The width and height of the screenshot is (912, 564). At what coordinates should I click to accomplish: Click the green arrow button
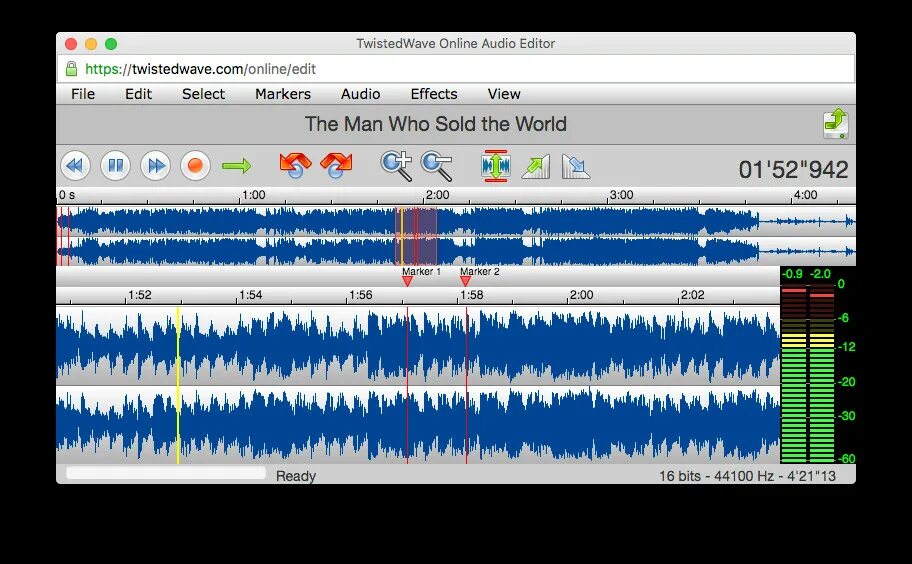(236, 166)
